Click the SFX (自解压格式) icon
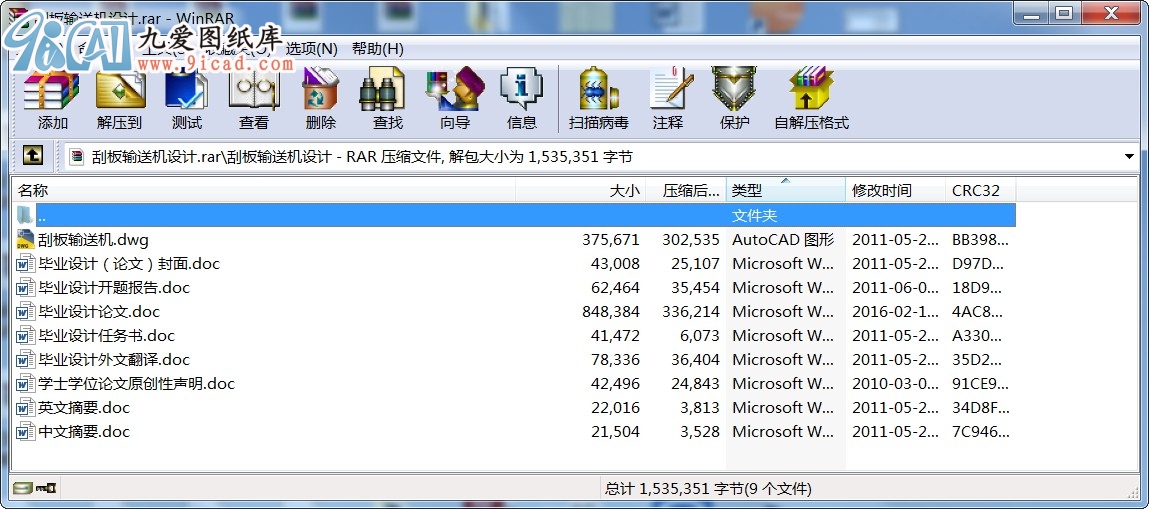This screenshot has width=1149, height=509. (811, 98)
